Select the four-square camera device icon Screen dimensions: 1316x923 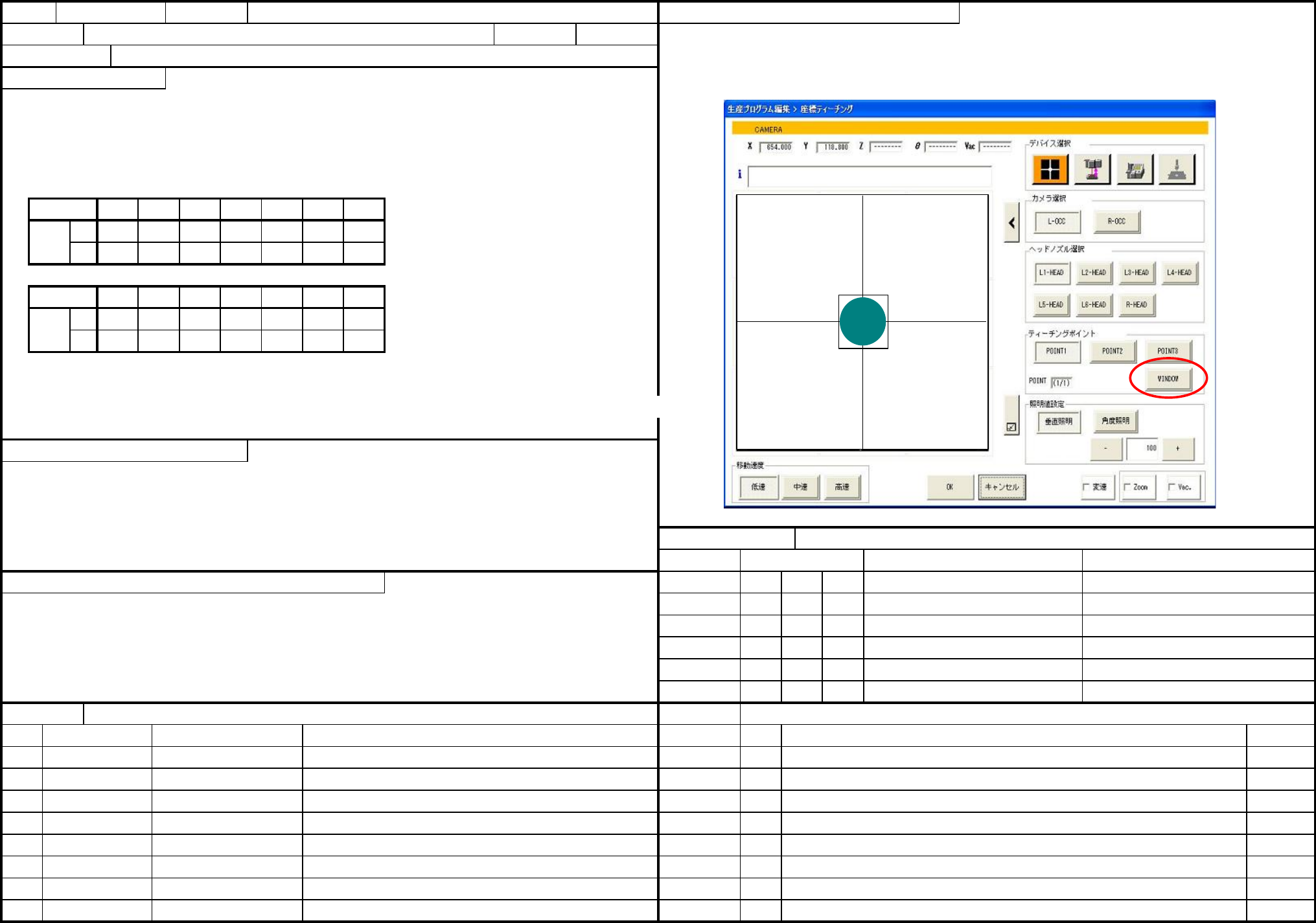(x=1050, y=170)
